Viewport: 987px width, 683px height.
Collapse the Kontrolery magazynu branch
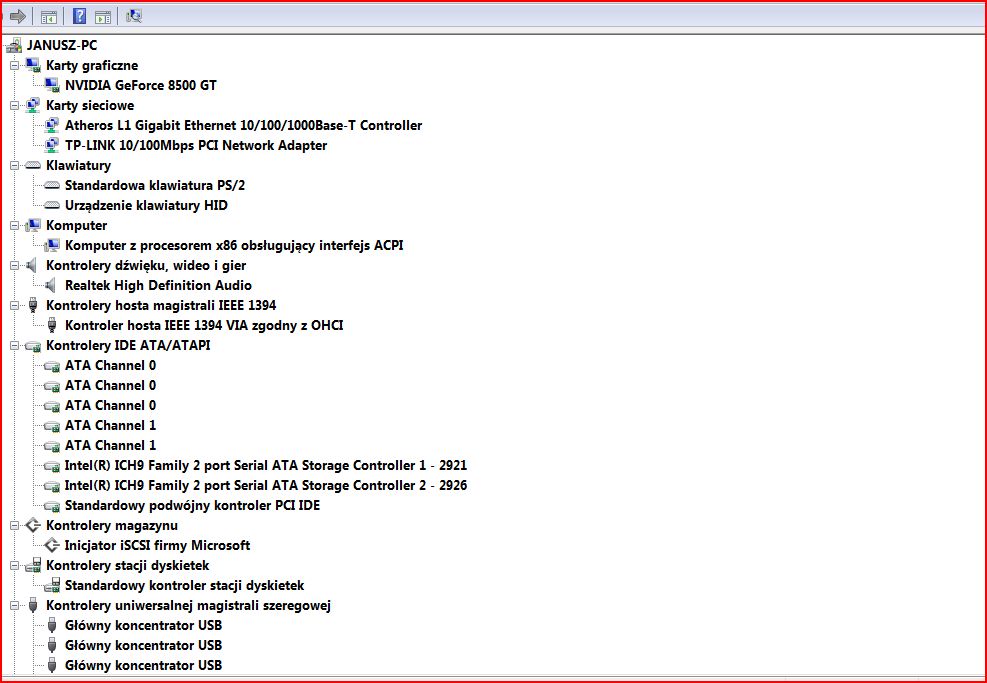click(14, 525)
